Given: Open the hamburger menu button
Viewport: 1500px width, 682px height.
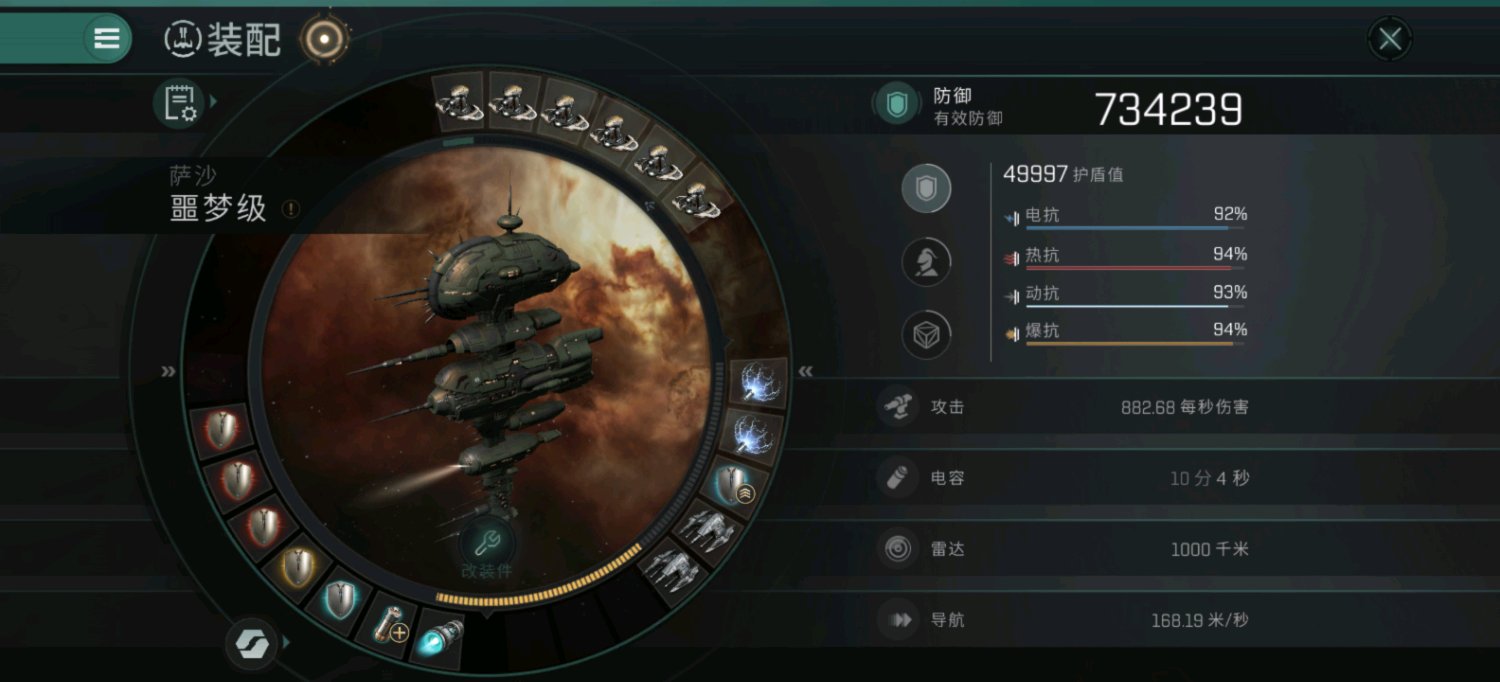Looking at the screenshot, I should 106,39.
